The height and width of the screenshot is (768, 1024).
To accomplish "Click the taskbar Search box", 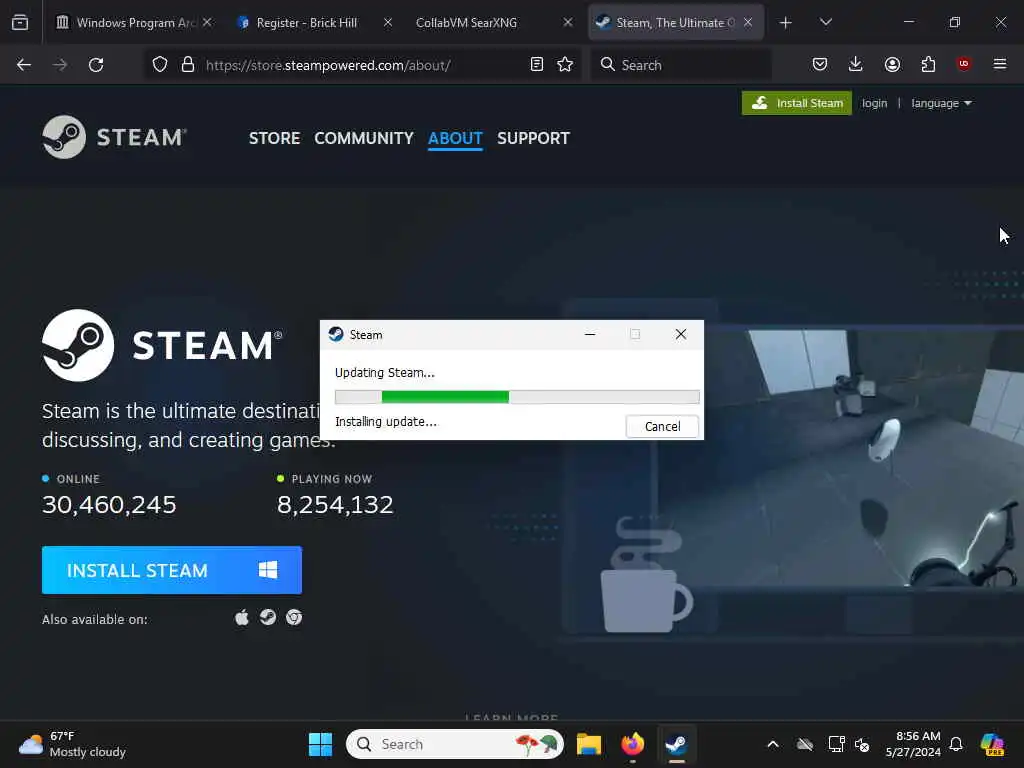I will pos(455,744).
